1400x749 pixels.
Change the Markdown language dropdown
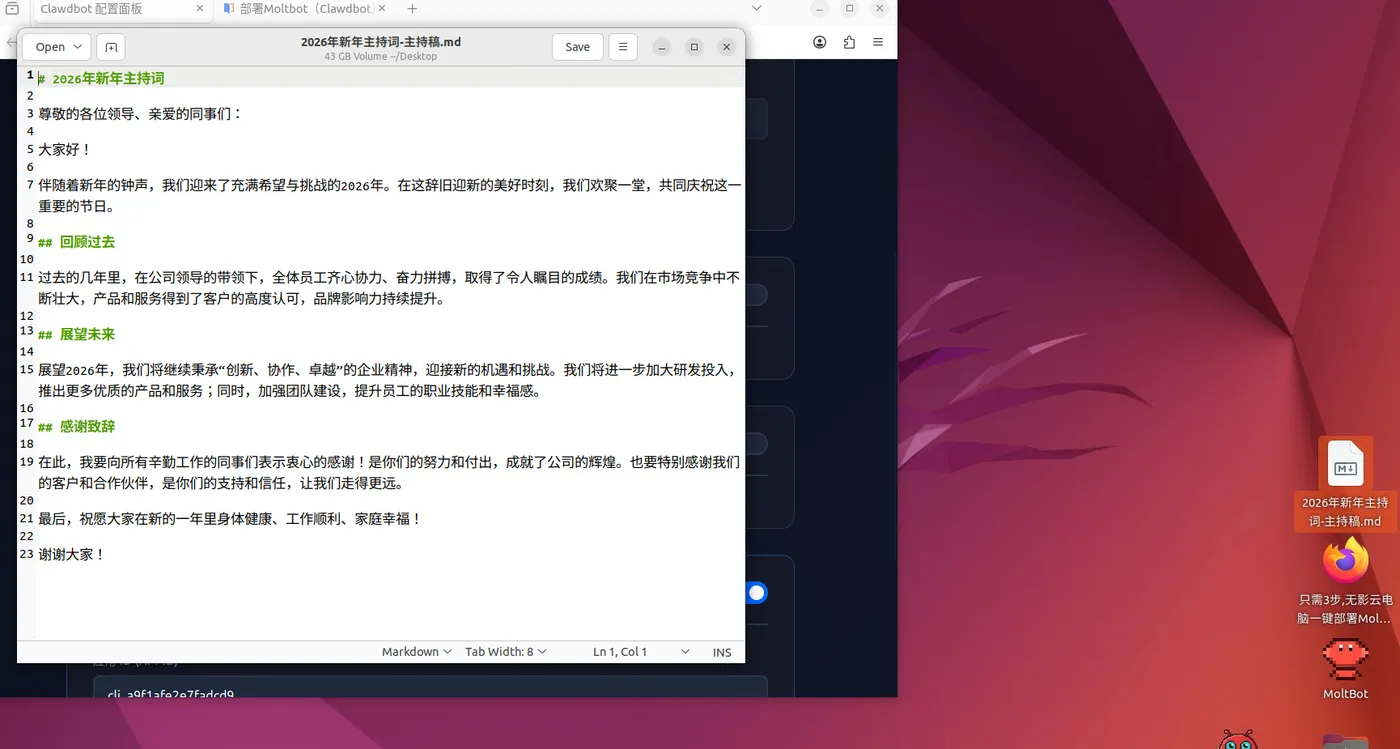tap(416, 652)
